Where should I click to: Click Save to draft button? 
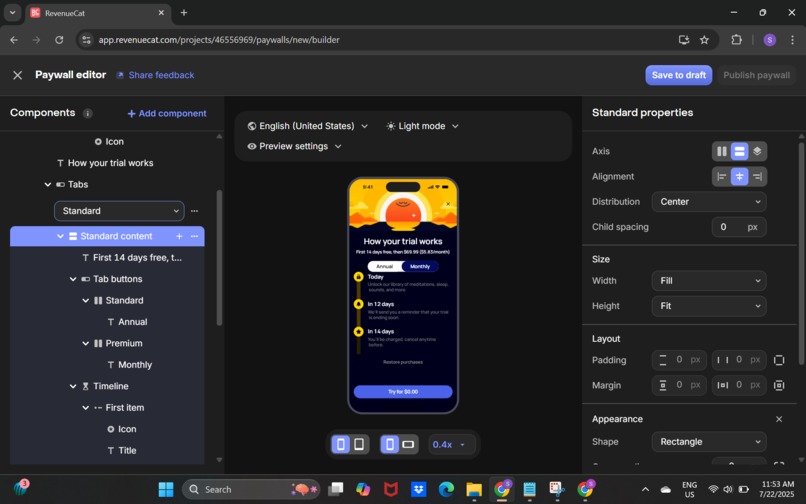(679, 75)
